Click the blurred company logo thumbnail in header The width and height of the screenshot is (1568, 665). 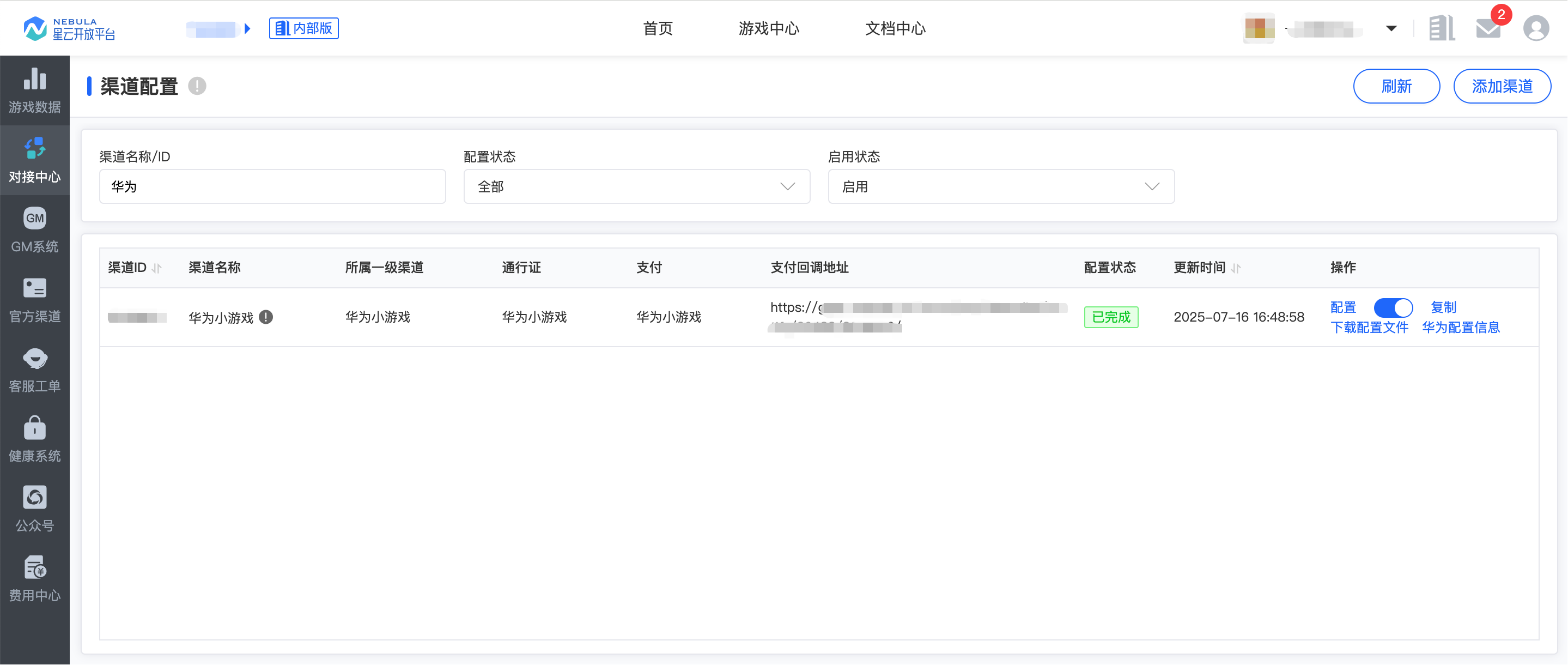pos(1259,28)
